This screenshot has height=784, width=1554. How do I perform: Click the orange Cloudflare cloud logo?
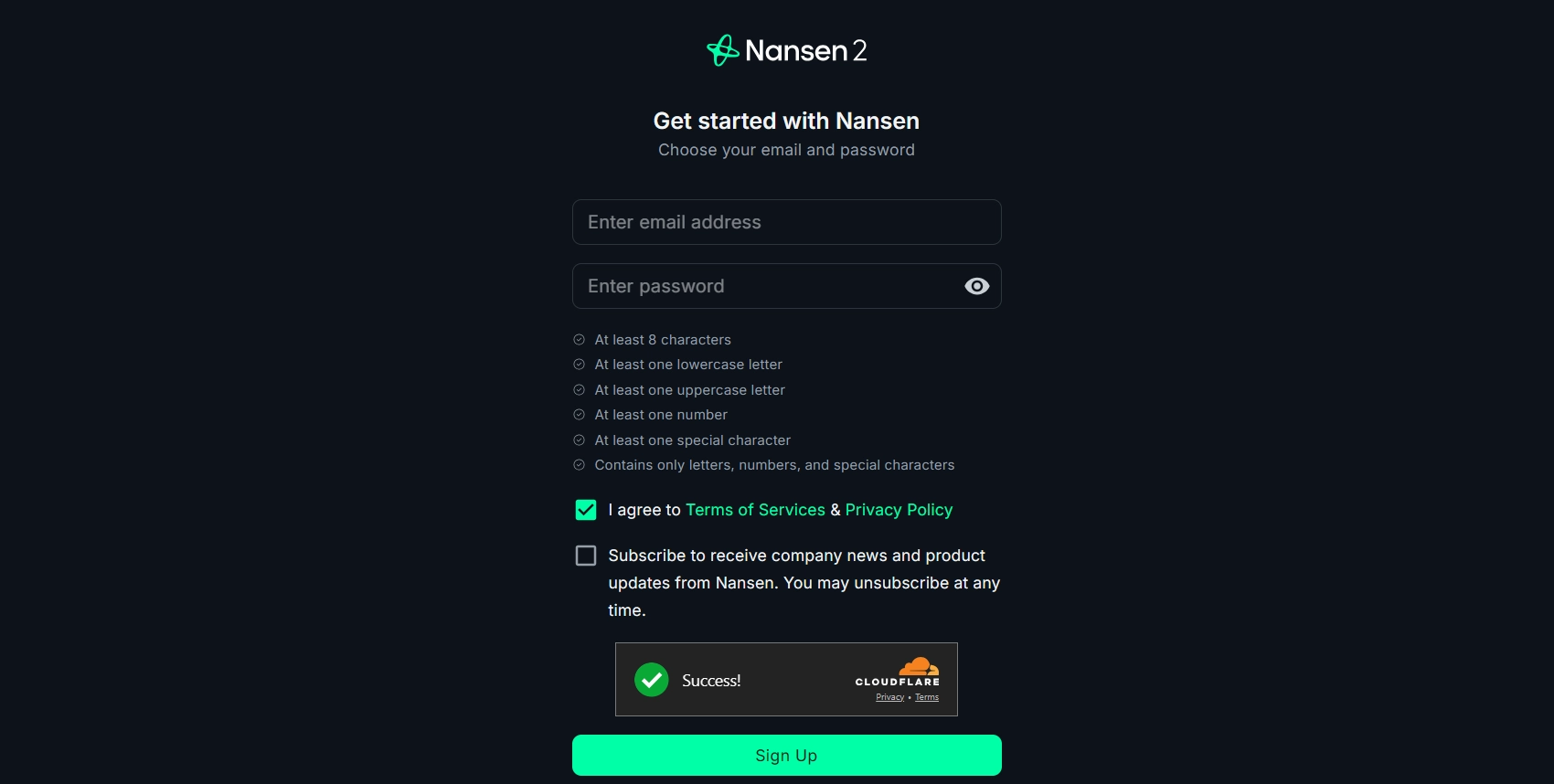[919, 666]
